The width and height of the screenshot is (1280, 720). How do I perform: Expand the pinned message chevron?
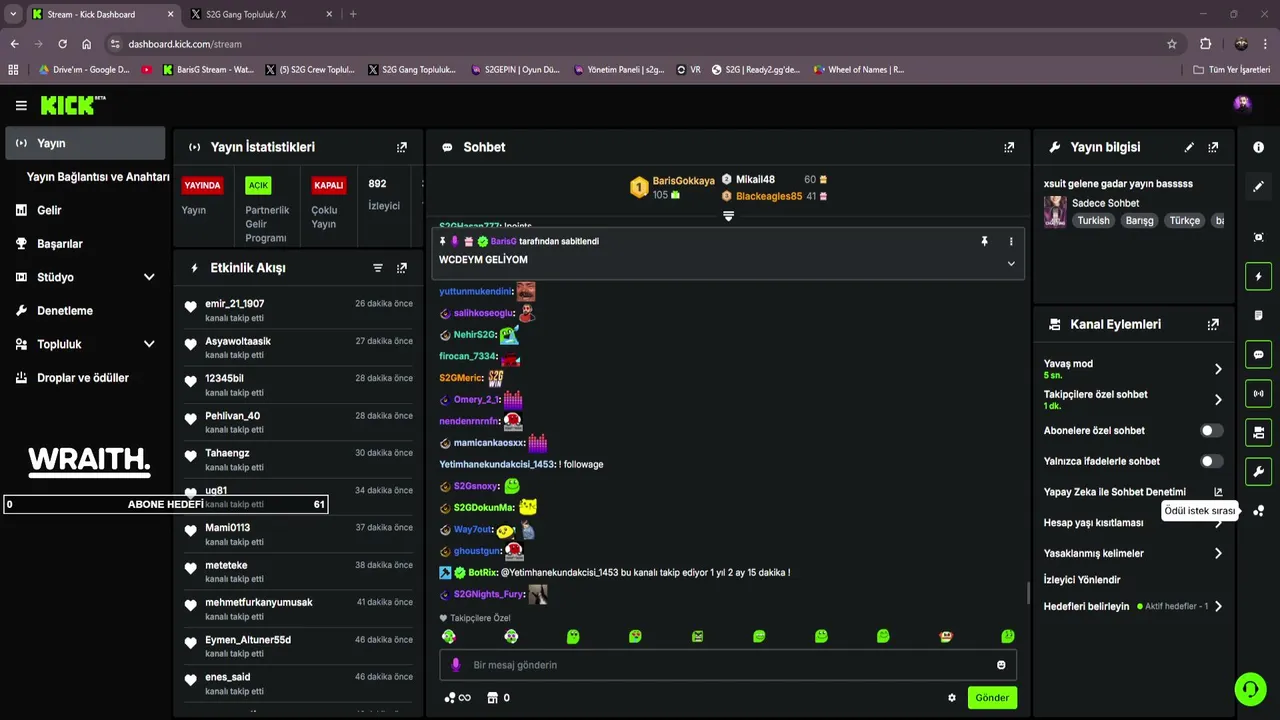pos(1011,264)
